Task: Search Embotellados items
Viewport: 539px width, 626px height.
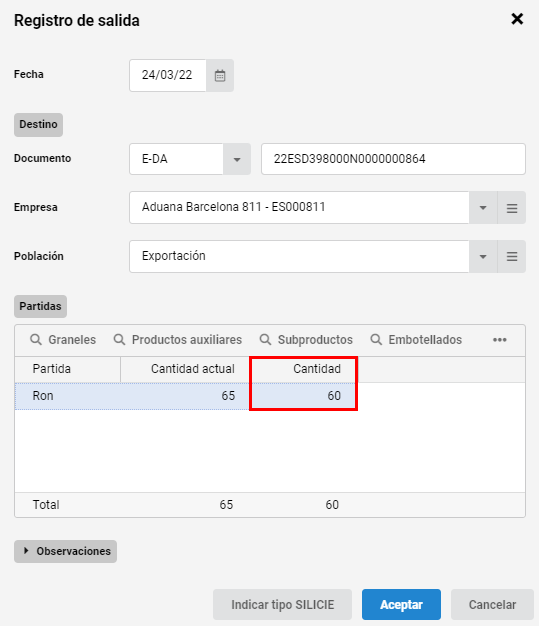Action: tap(416, 340)
